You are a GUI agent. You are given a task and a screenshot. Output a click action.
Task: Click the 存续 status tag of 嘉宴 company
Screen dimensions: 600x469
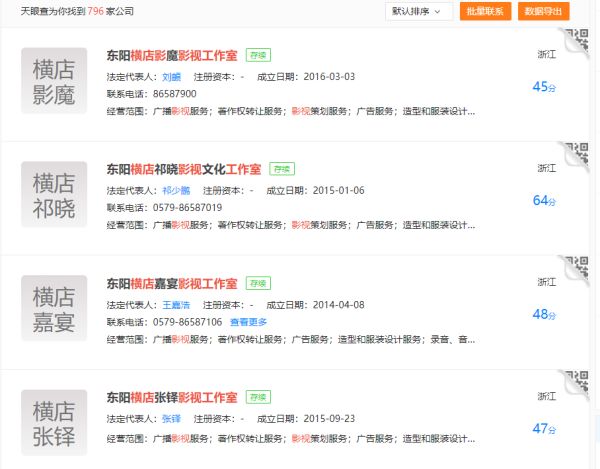tap(258, 283)
